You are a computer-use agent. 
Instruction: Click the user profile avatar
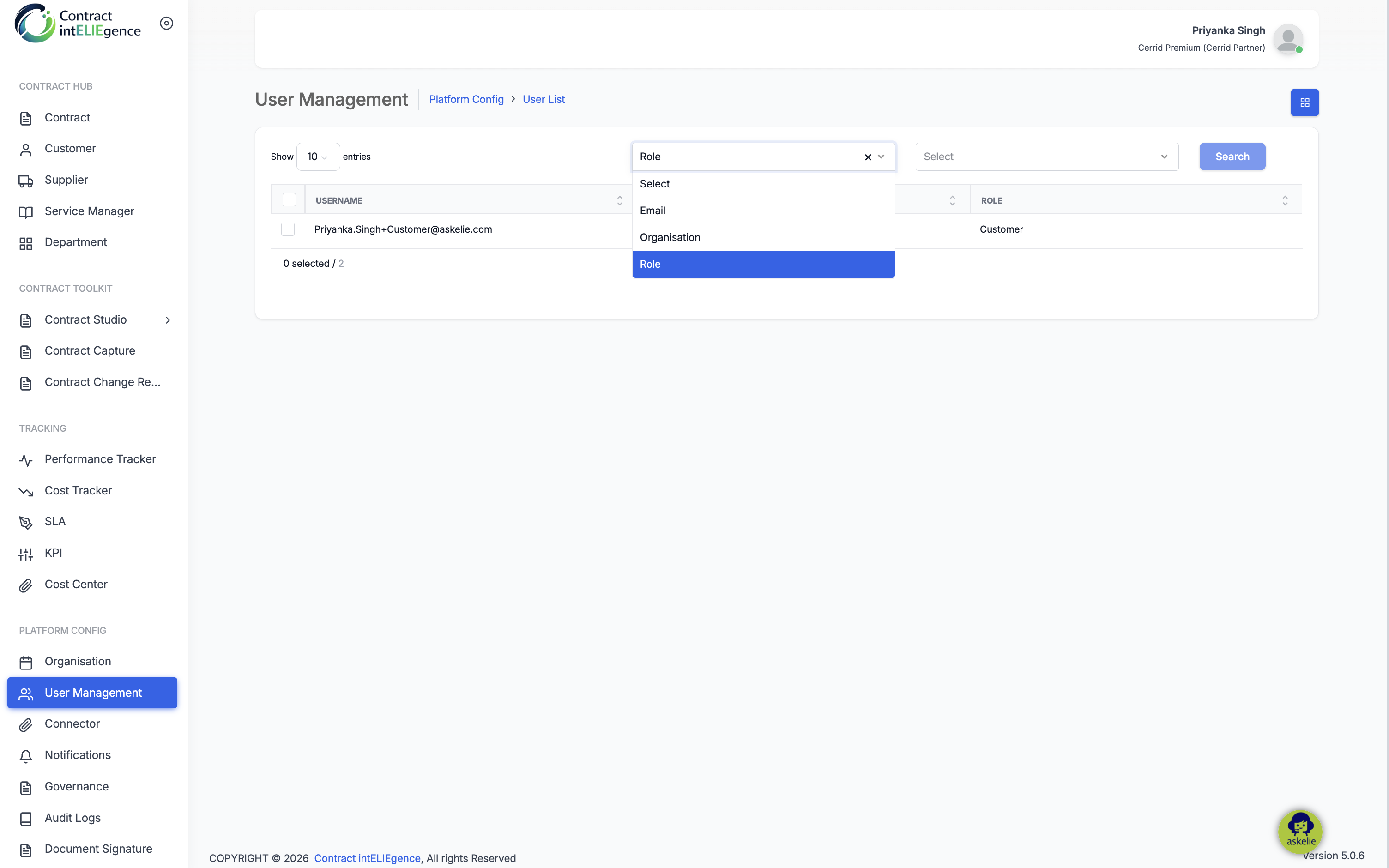point(1287,39)
